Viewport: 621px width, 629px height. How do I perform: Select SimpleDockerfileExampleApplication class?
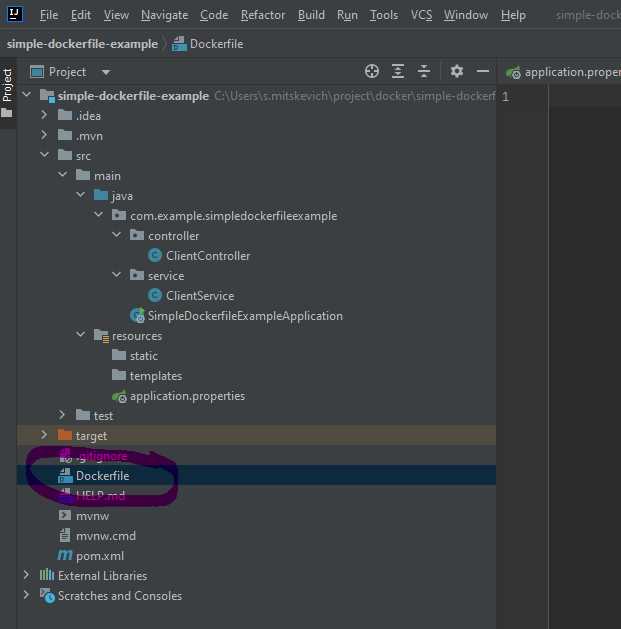coord(245,316)
